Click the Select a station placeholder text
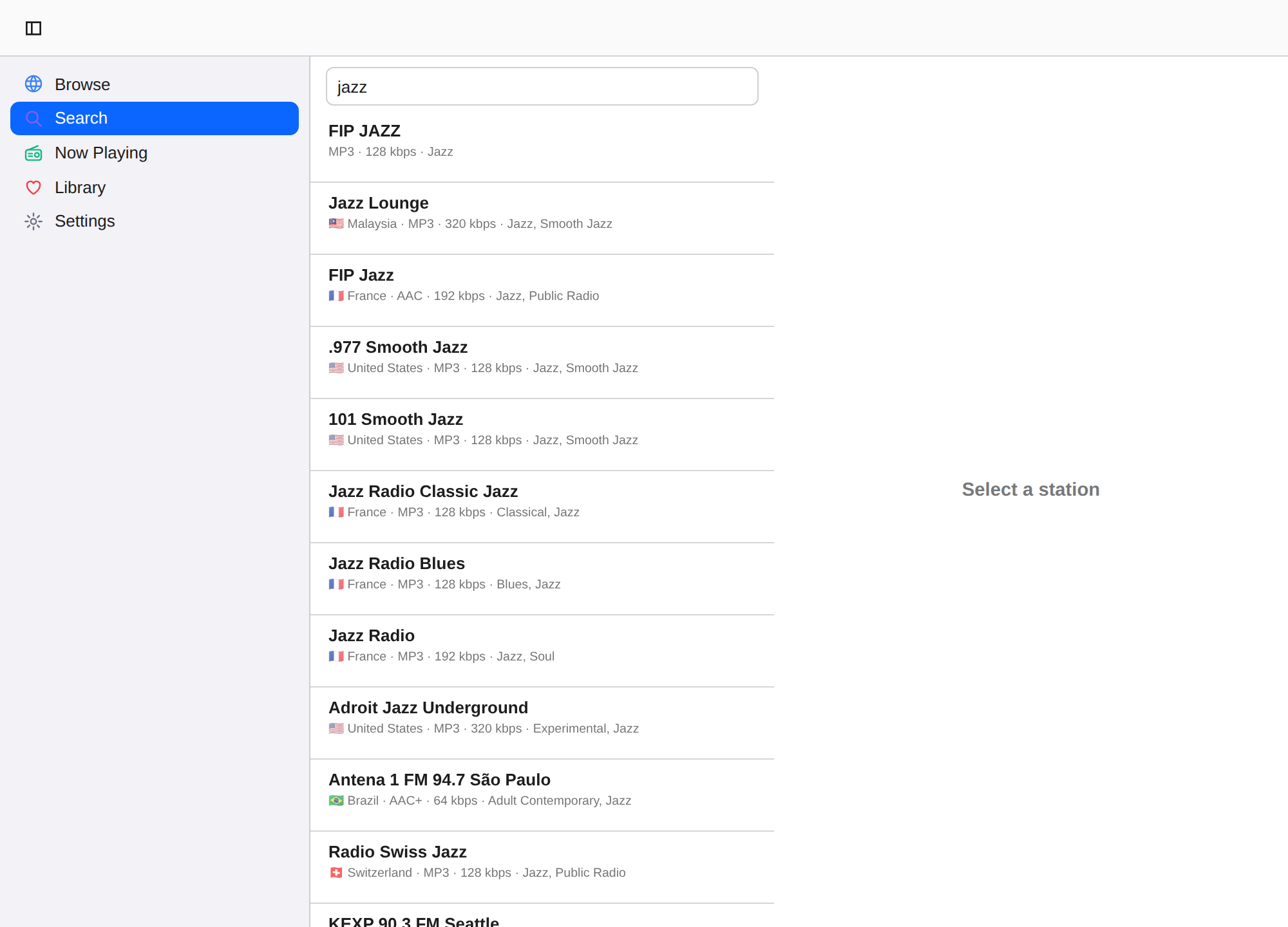Viewport: 1288px width, 927px height. pyautogui.click(x=1030, y=490)
